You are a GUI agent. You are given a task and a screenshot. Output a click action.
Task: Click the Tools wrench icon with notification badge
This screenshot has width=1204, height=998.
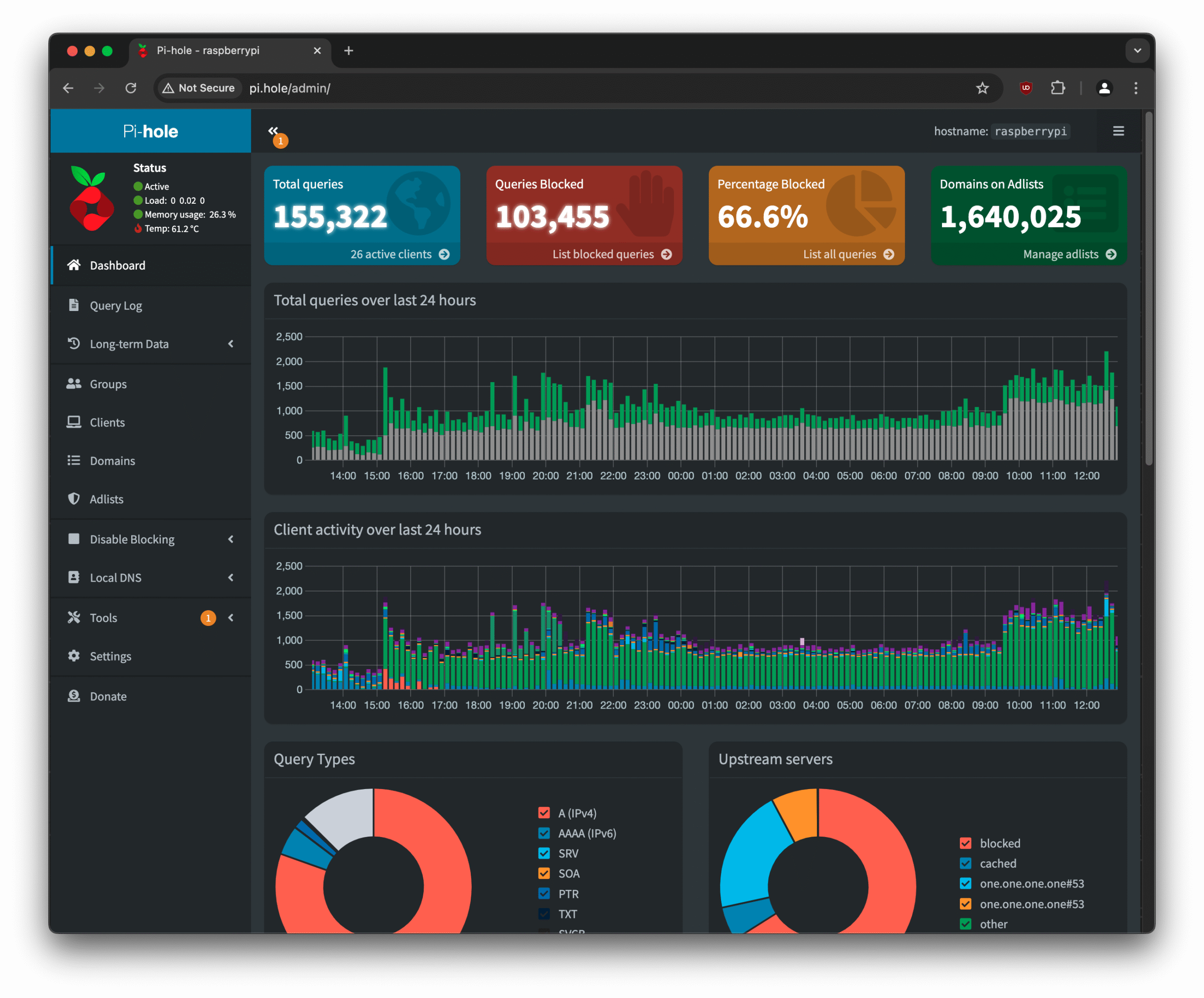click(74, 618)
